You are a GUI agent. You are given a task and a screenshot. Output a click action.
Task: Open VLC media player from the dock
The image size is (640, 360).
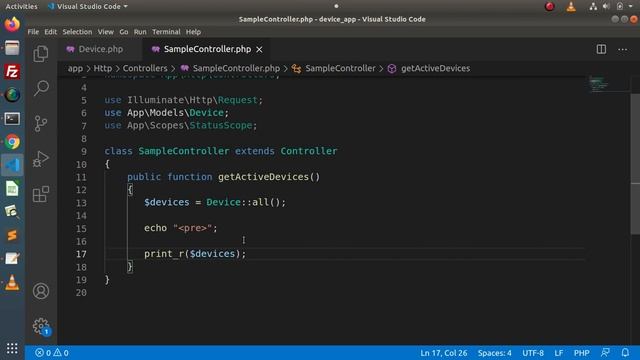pos(12,282)
